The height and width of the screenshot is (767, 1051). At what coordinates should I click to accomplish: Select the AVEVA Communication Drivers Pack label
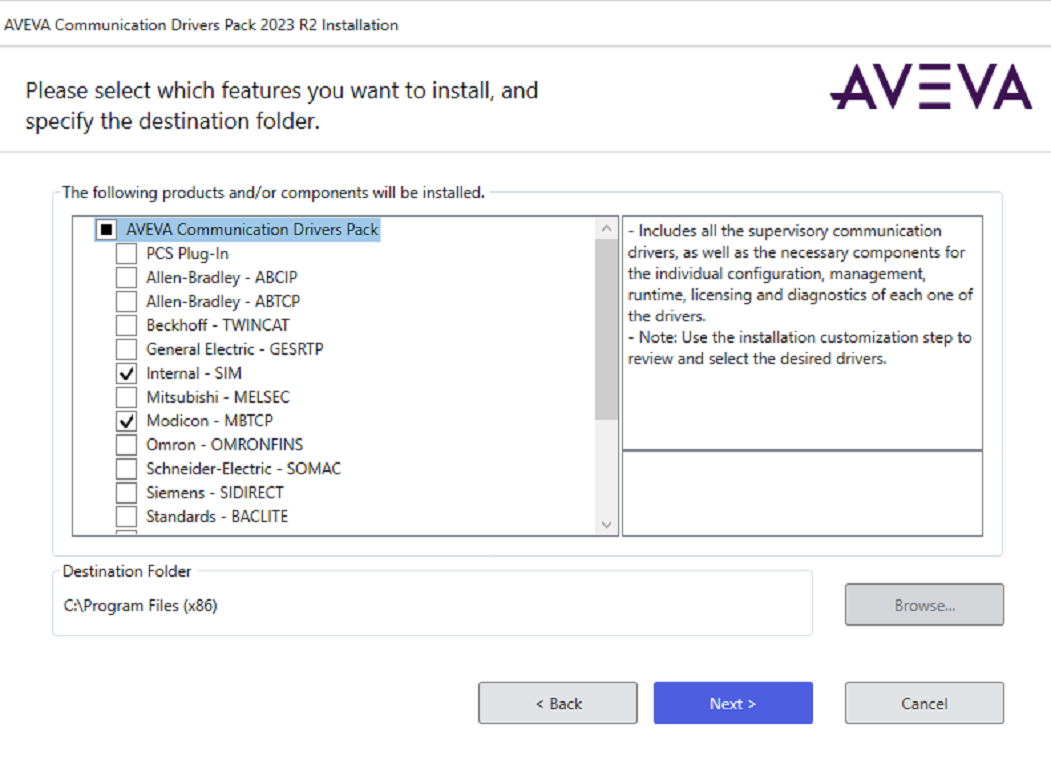[252, 229]
